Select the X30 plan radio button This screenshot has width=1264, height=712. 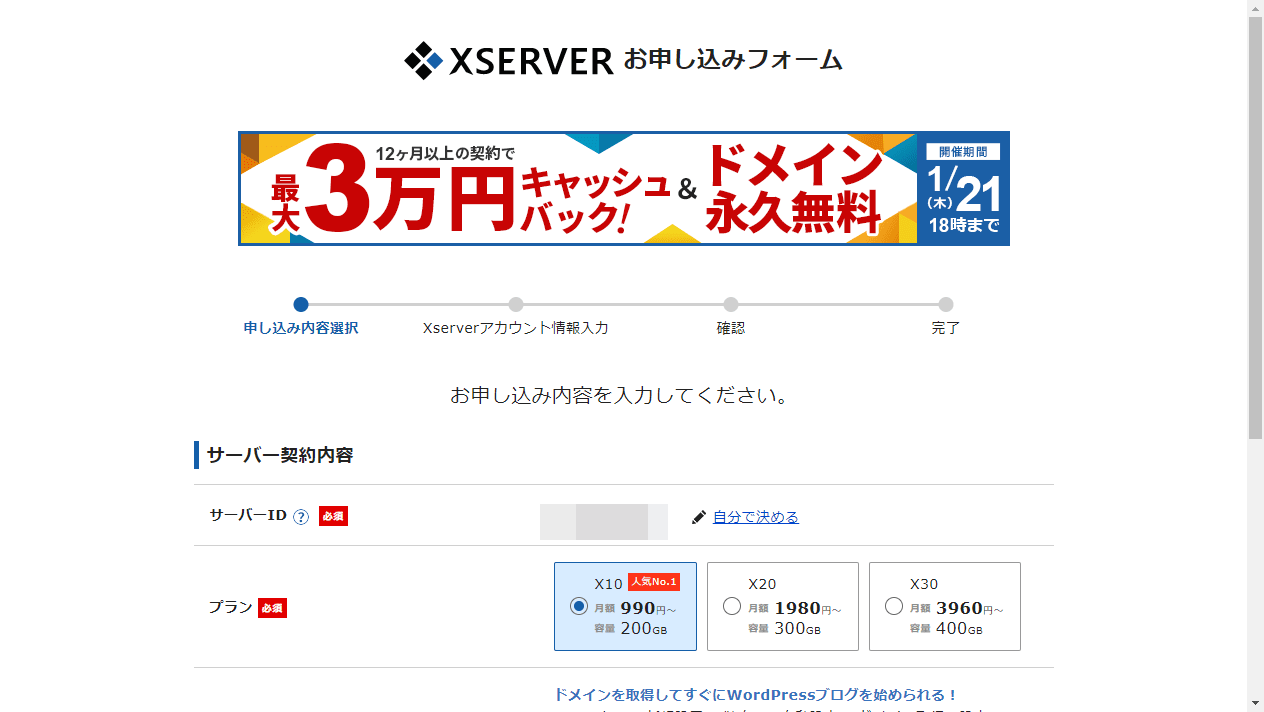(893, 606)
